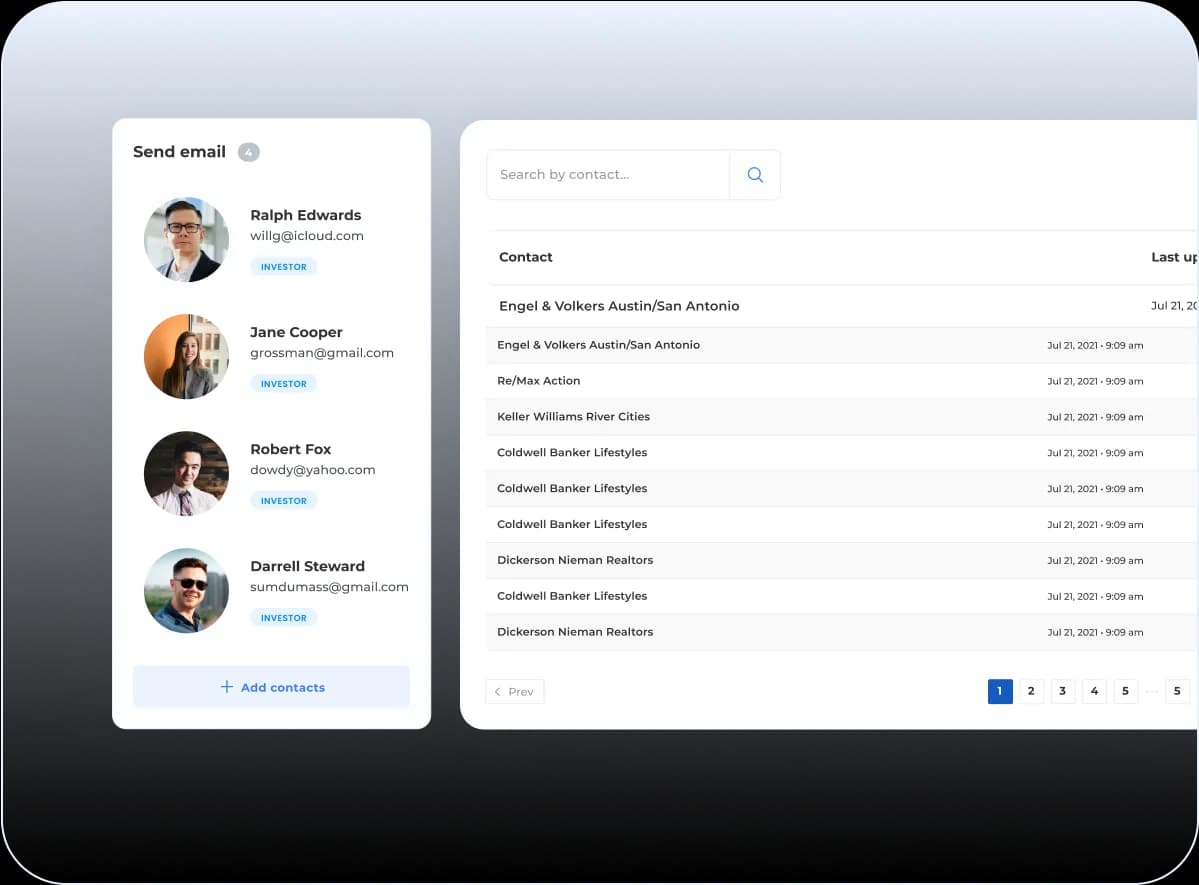Select the Re/Max Action contact row

click(x=538, y=381)
